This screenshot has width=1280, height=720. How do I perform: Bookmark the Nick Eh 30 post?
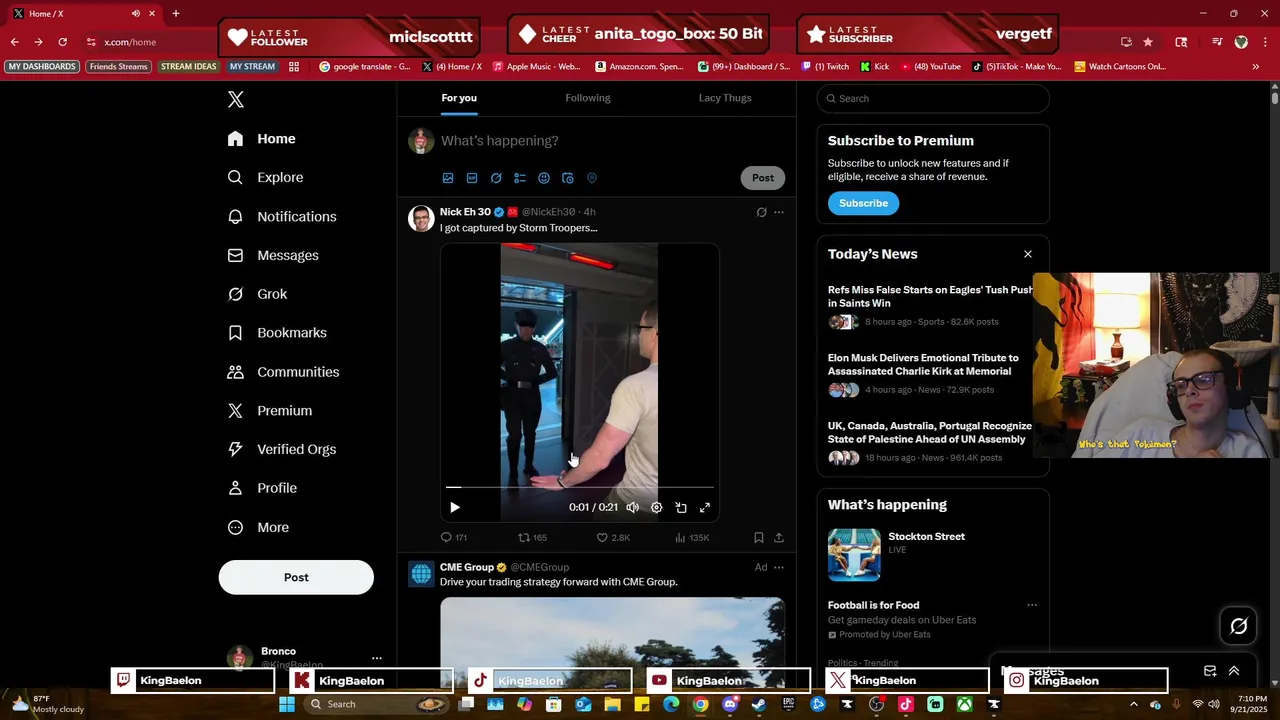pyautogui.click(x=759, y=538)
